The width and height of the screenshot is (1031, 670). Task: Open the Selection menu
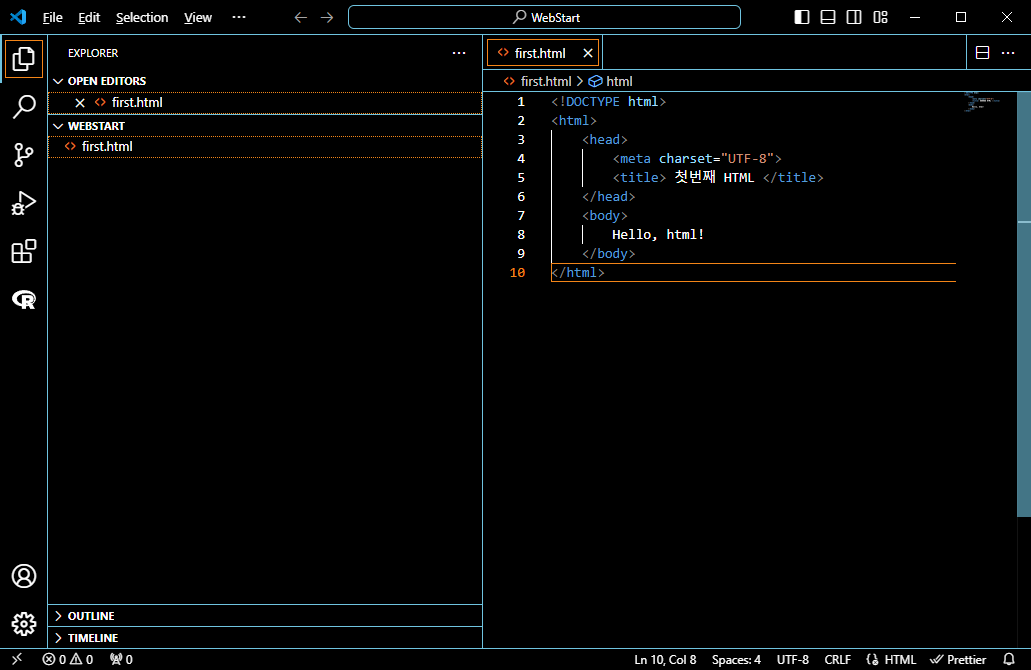click(142, 18)
